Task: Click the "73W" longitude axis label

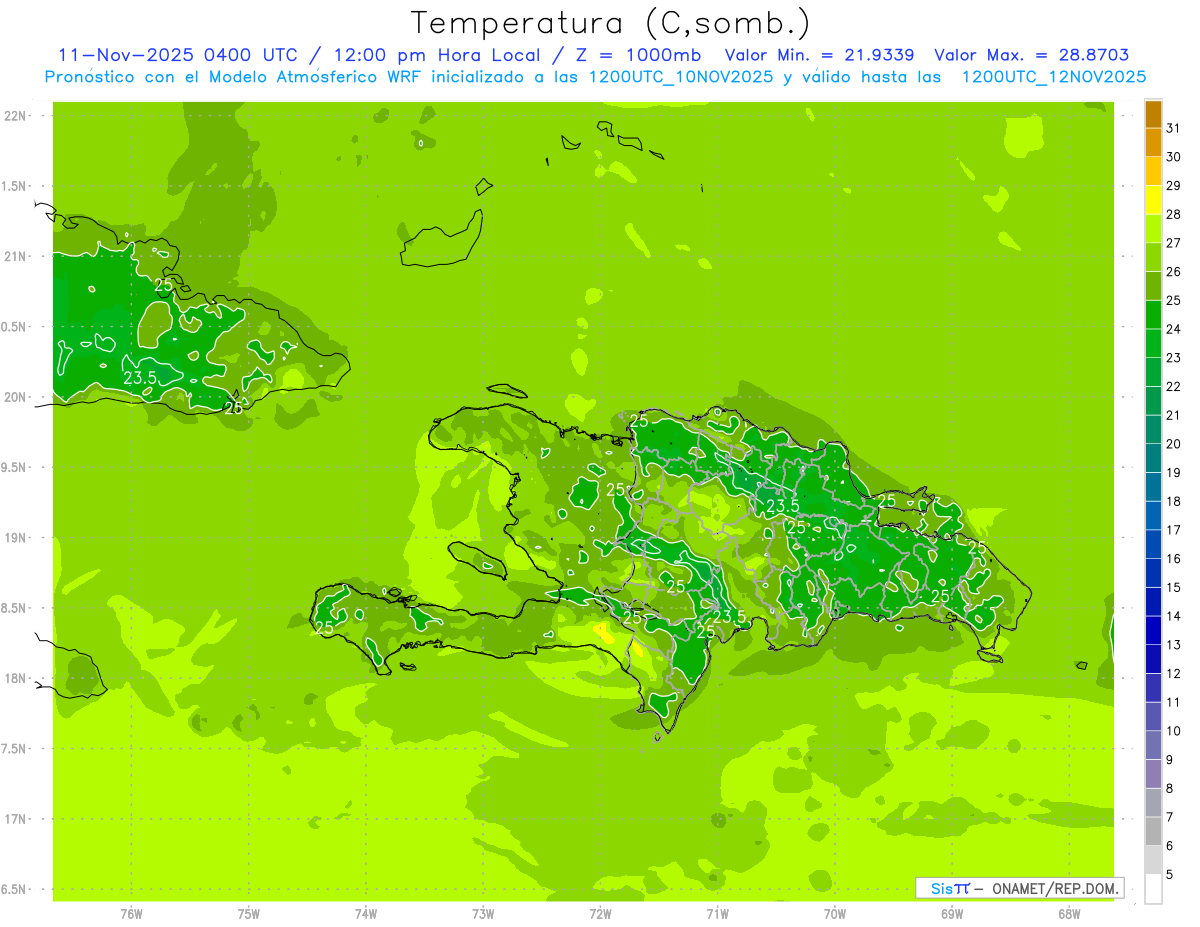Action: click(x=483, y=913)
